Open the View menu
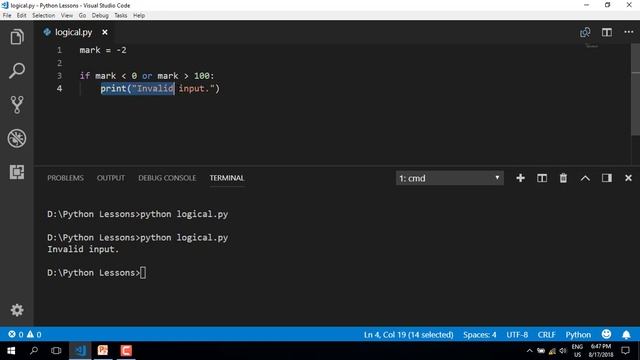The height and width of the screenshot is (360, 640). (x=67, y=16)
